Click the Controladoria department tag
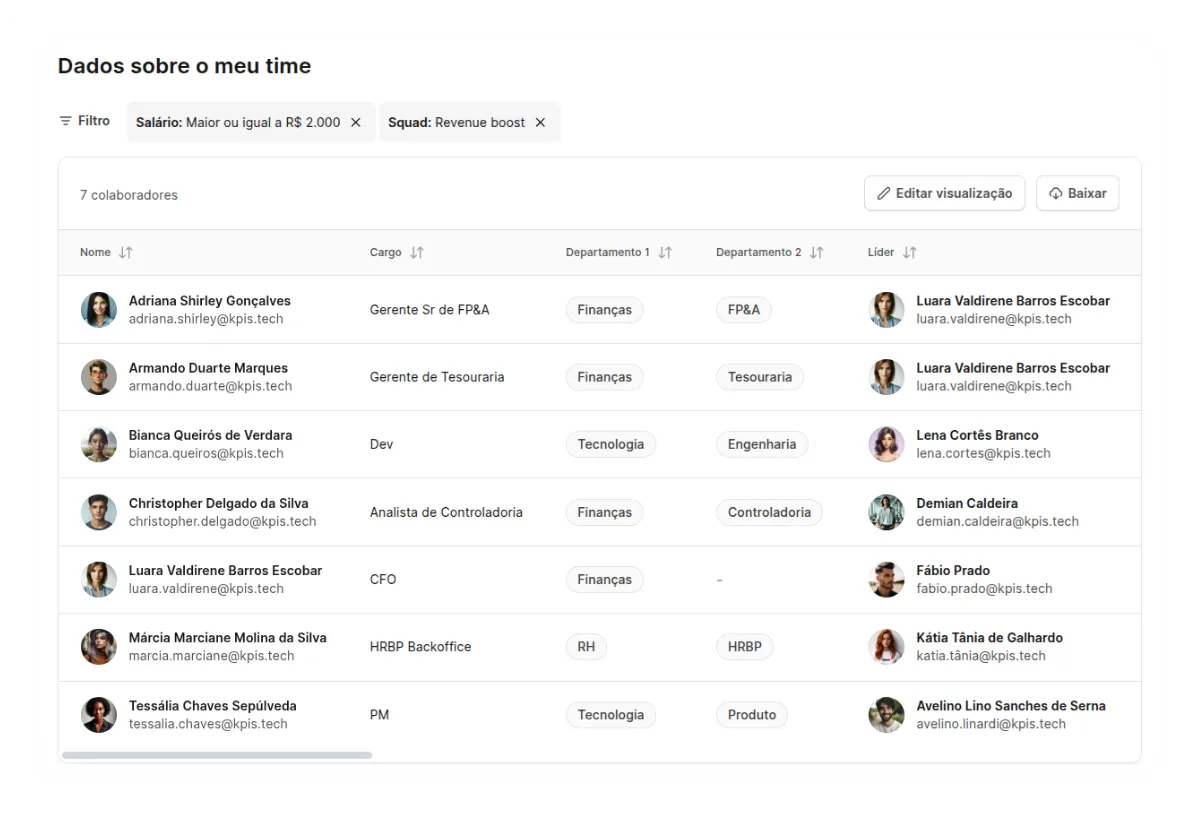The image size is (1201, 816). [769, 512]
